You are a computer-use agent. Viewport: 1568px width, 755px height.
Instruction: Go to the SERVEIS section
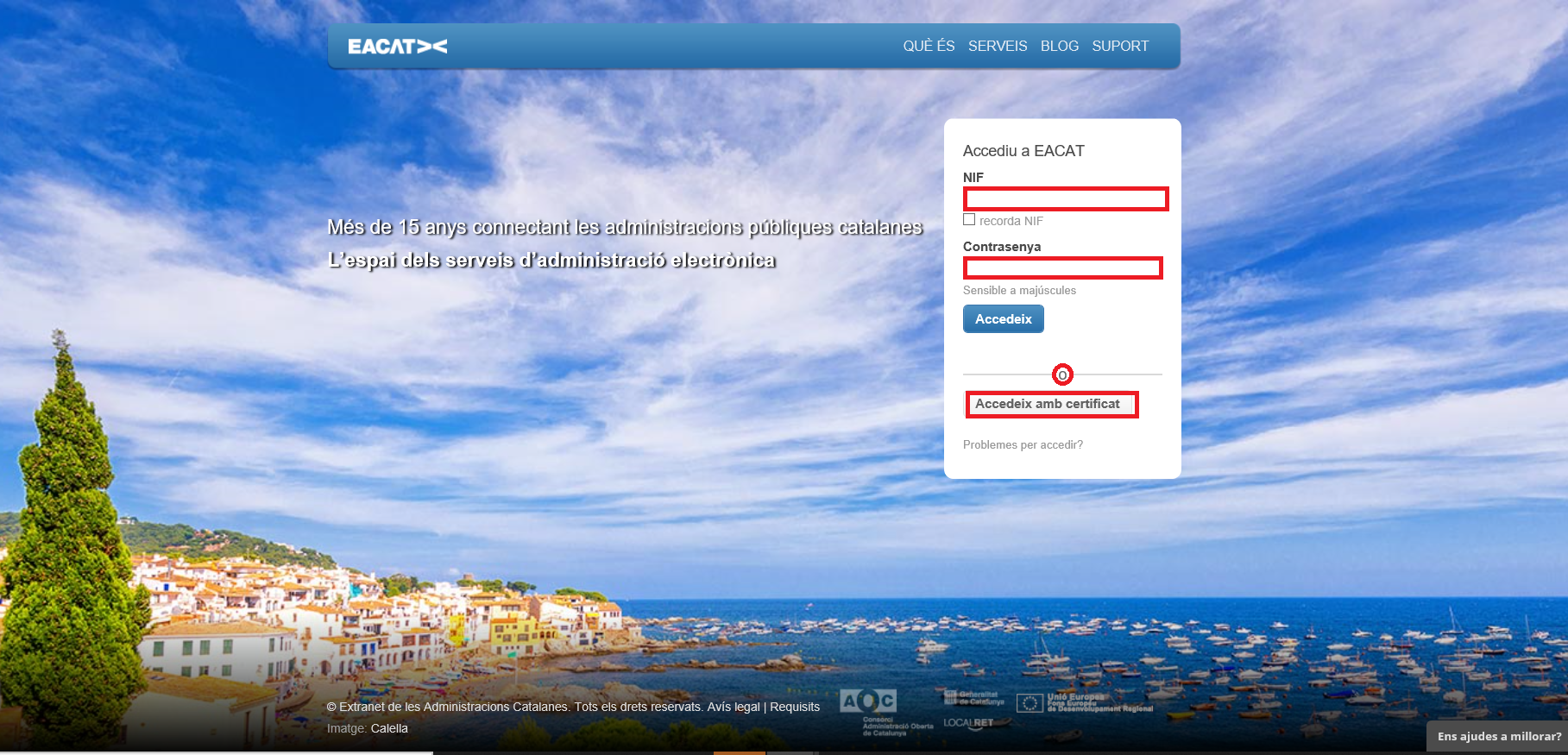click(x=997, y=46)
